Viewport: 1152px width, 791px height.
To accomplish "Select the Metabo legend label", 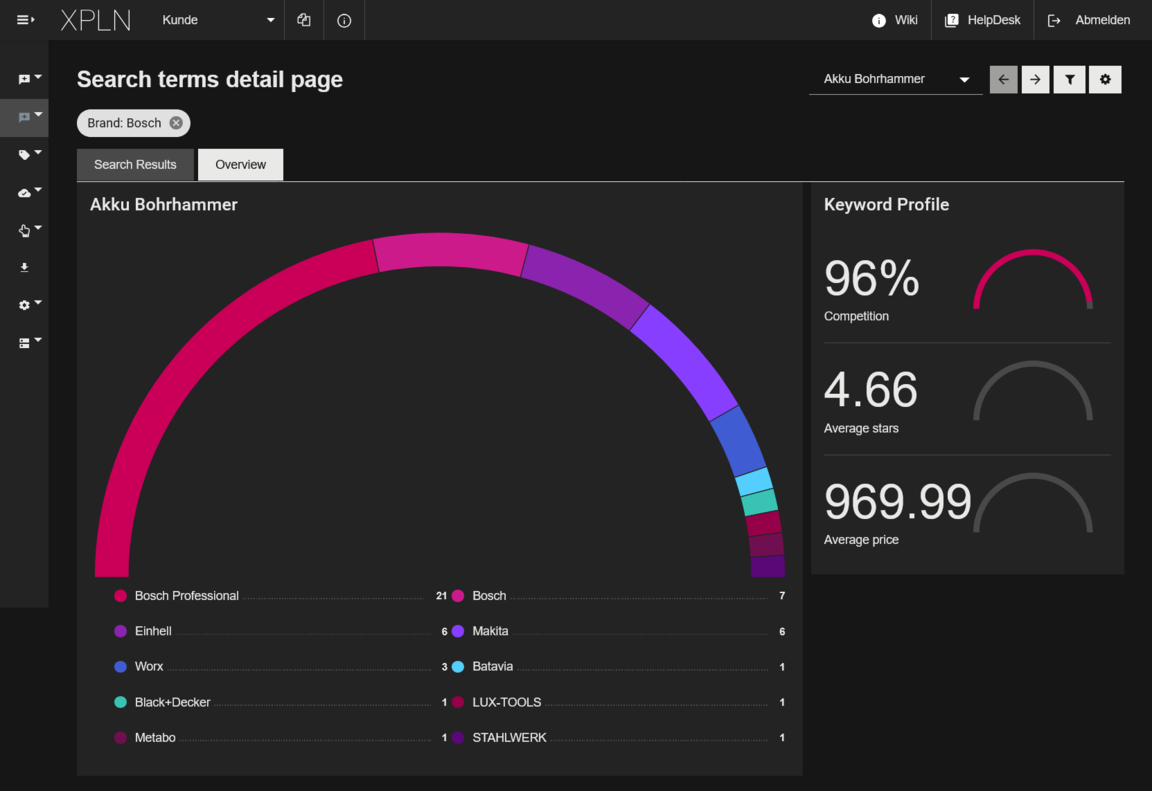I will (x=155, y=737).
